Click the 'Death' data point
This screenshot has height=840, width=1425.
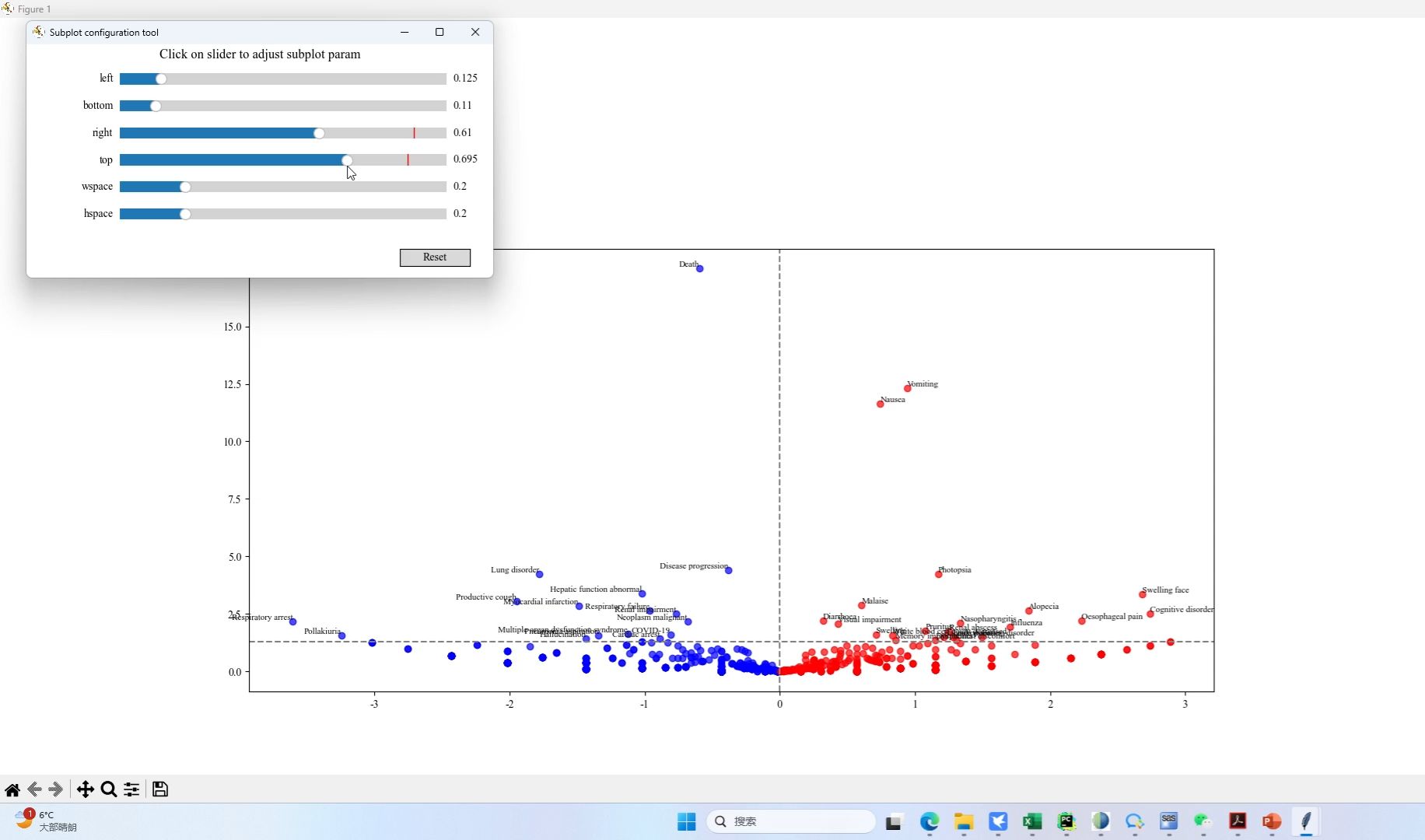700,269
